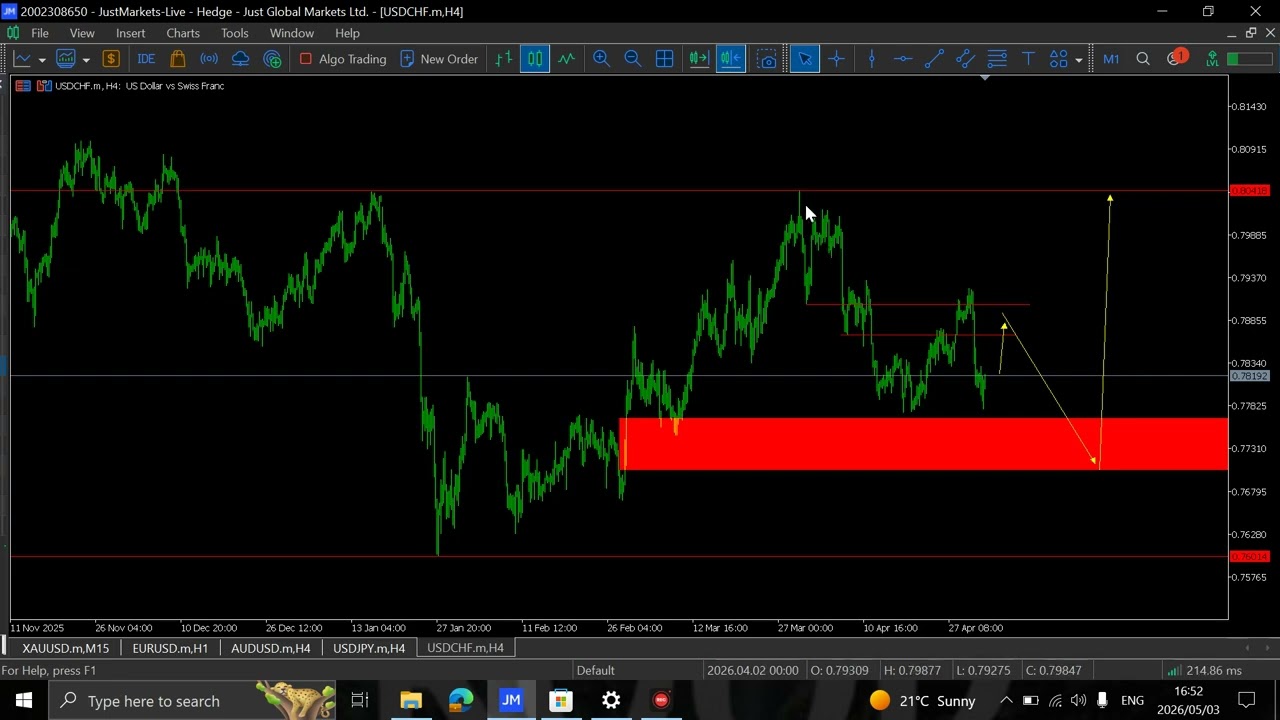
Task: Switch to AUDUSD.m,H4 chart tab
Action: tap(270, 648)
